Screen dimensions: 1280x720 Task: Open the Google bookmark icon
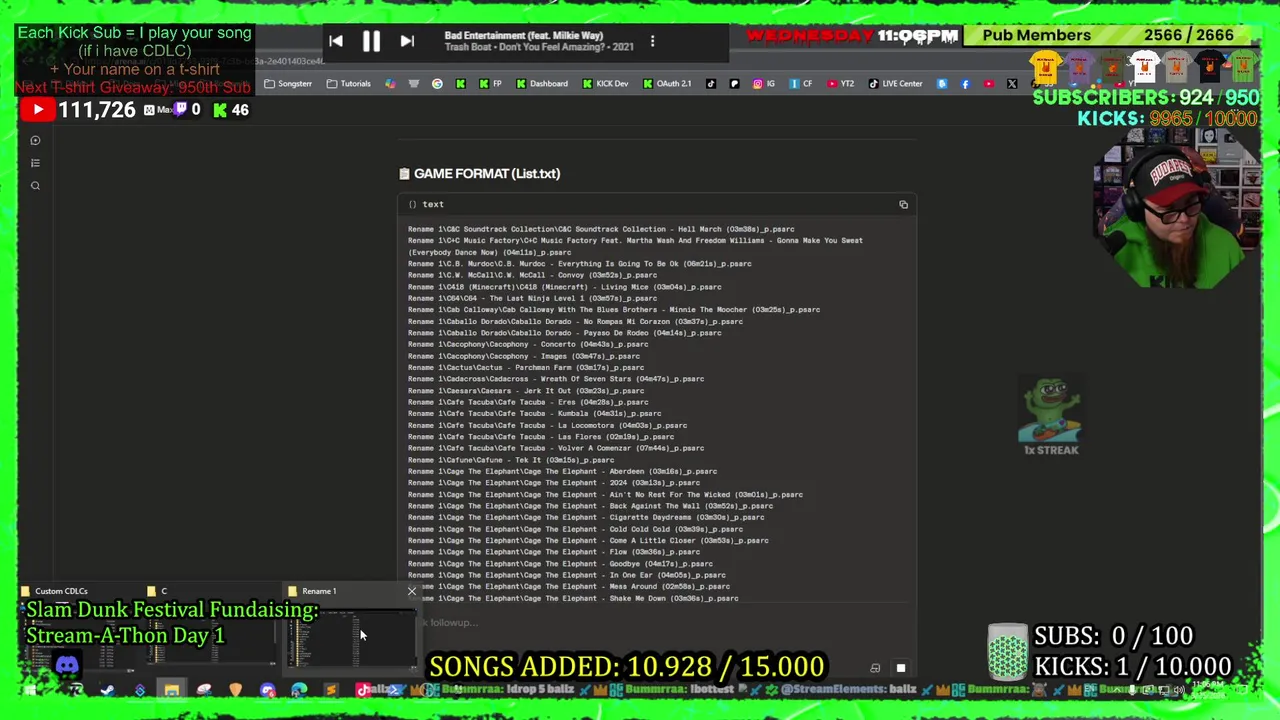coord(437,84)
